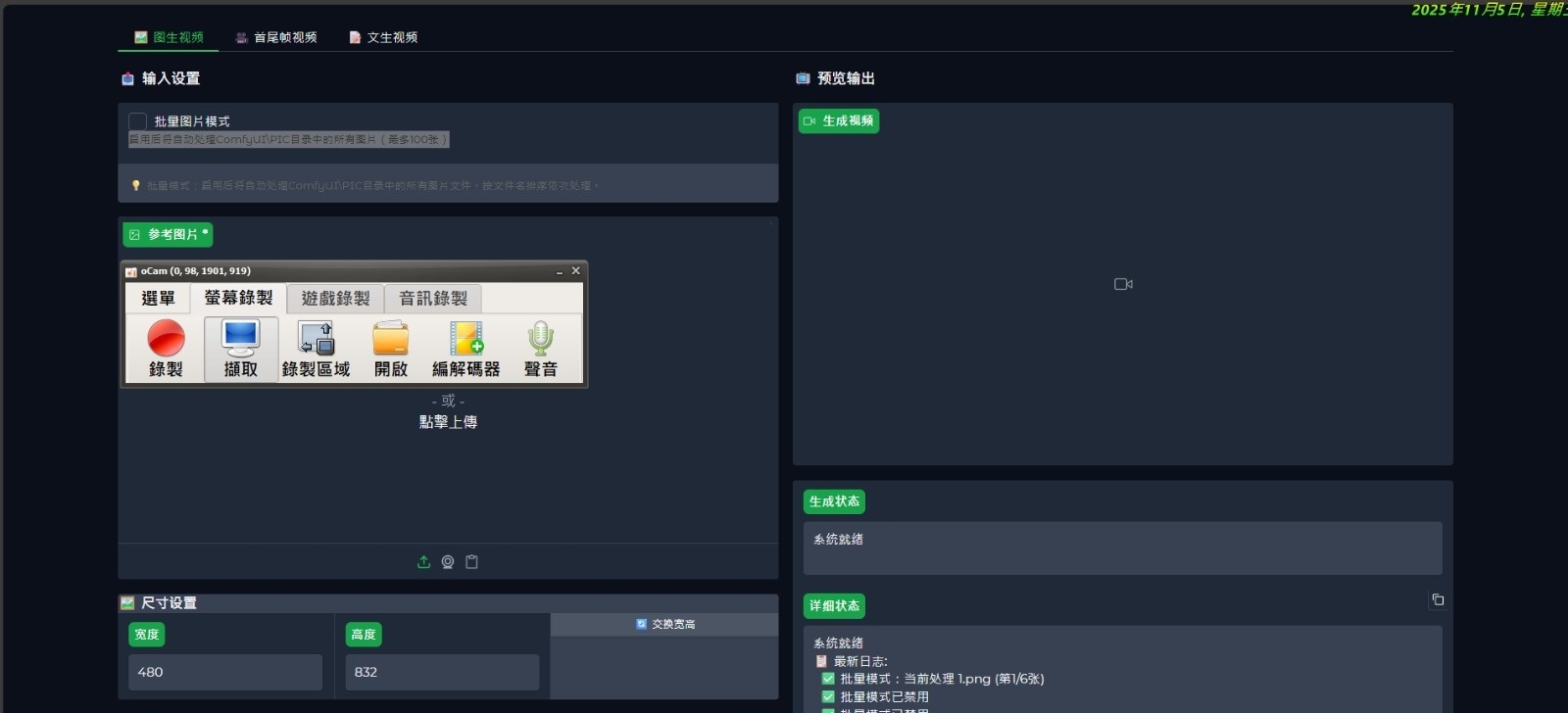The width and height of the screenshot is (1568, 713).
Task: Click the 预览输出 heading
Action: click(835, 78)
